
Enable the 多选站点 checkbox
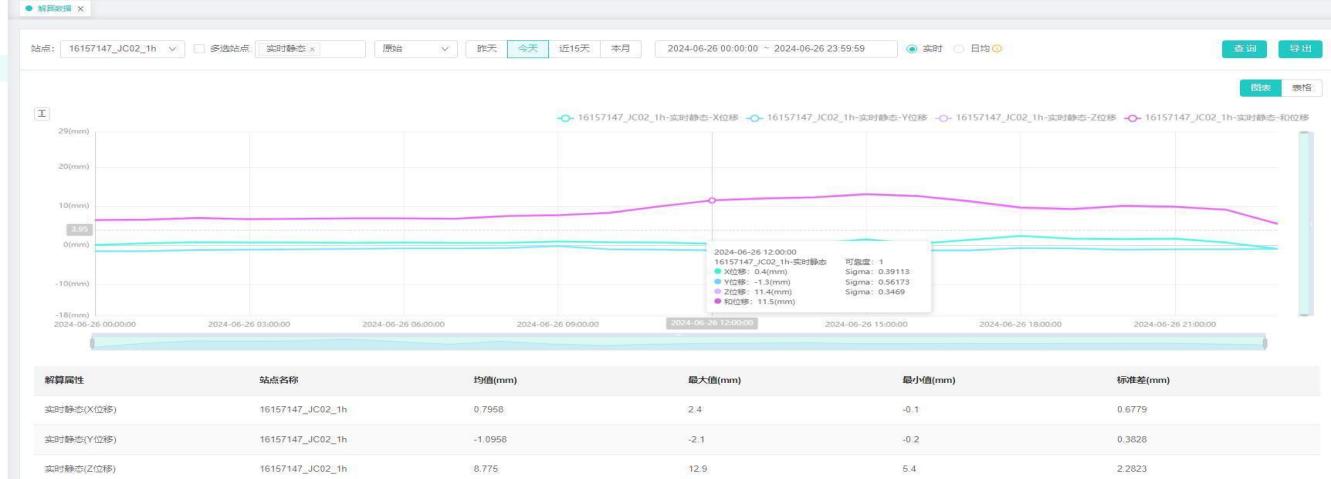point(199,48)
